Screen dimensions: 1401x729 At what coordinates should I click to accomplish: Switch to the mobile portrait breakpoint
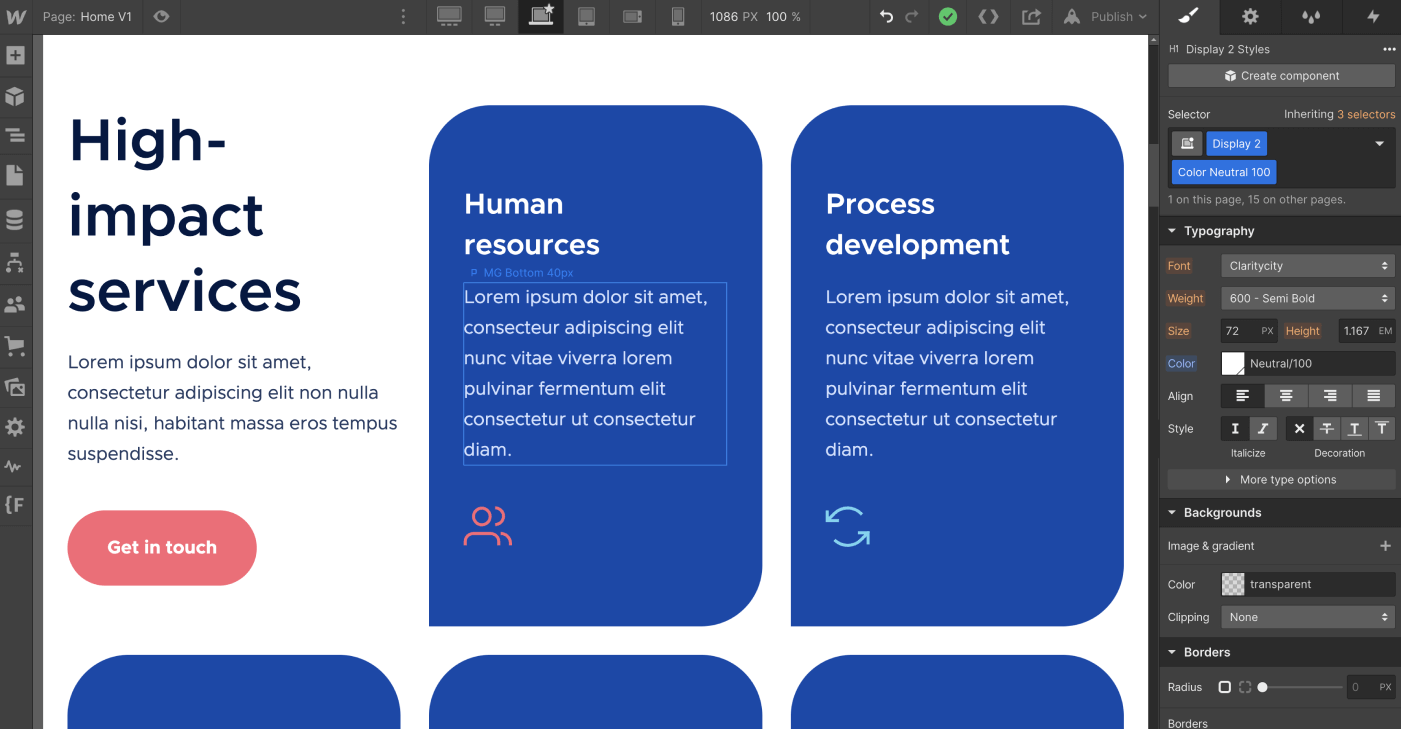tap(678, 17)
